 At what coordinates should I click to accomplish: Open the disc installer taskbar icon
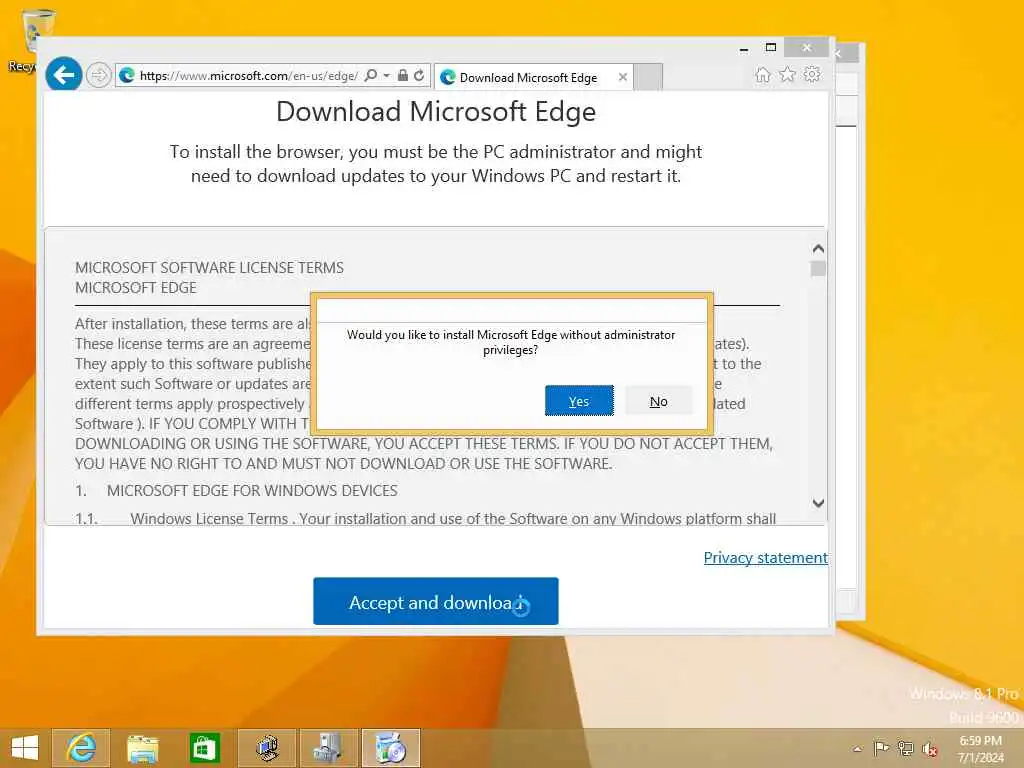(x=391, y=748)
